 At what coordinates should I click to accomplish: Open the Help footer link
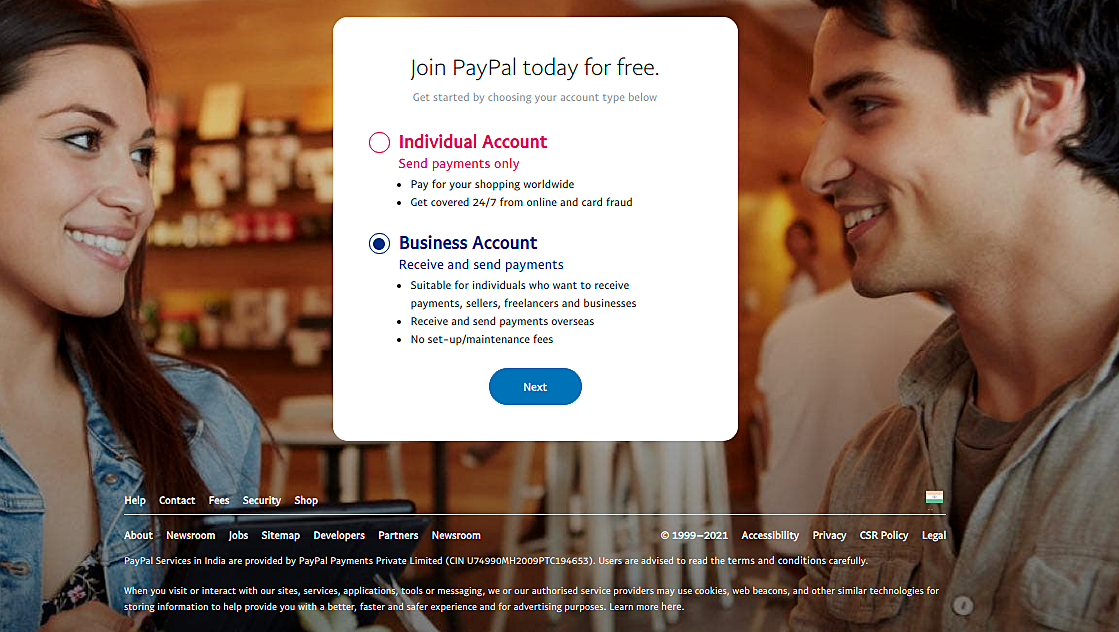tap(135, 500)
